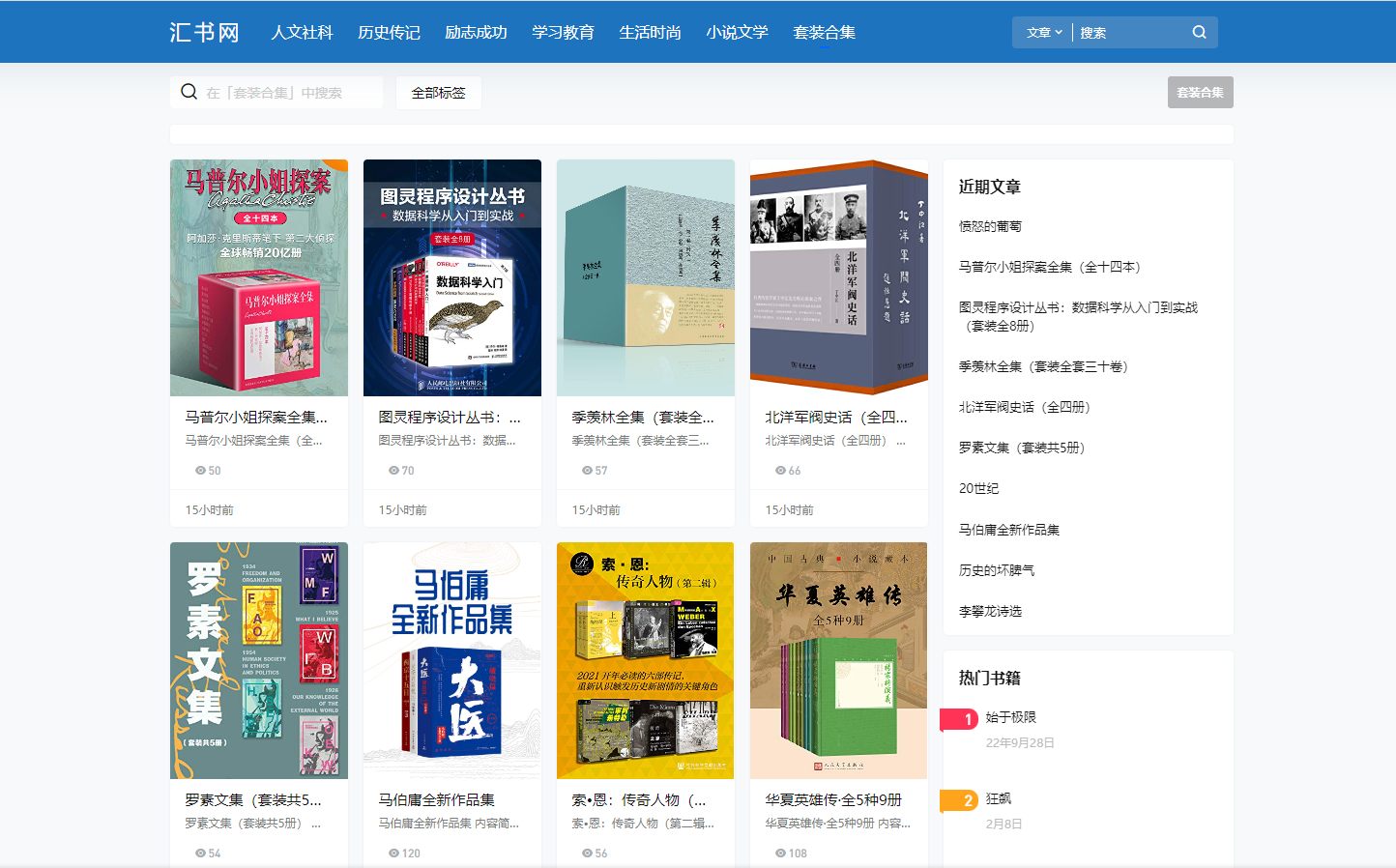Open the 学习教育 menu item
Image resolution: width=1396 pixels, height=868 pixels.
click(x=563, y=32)
